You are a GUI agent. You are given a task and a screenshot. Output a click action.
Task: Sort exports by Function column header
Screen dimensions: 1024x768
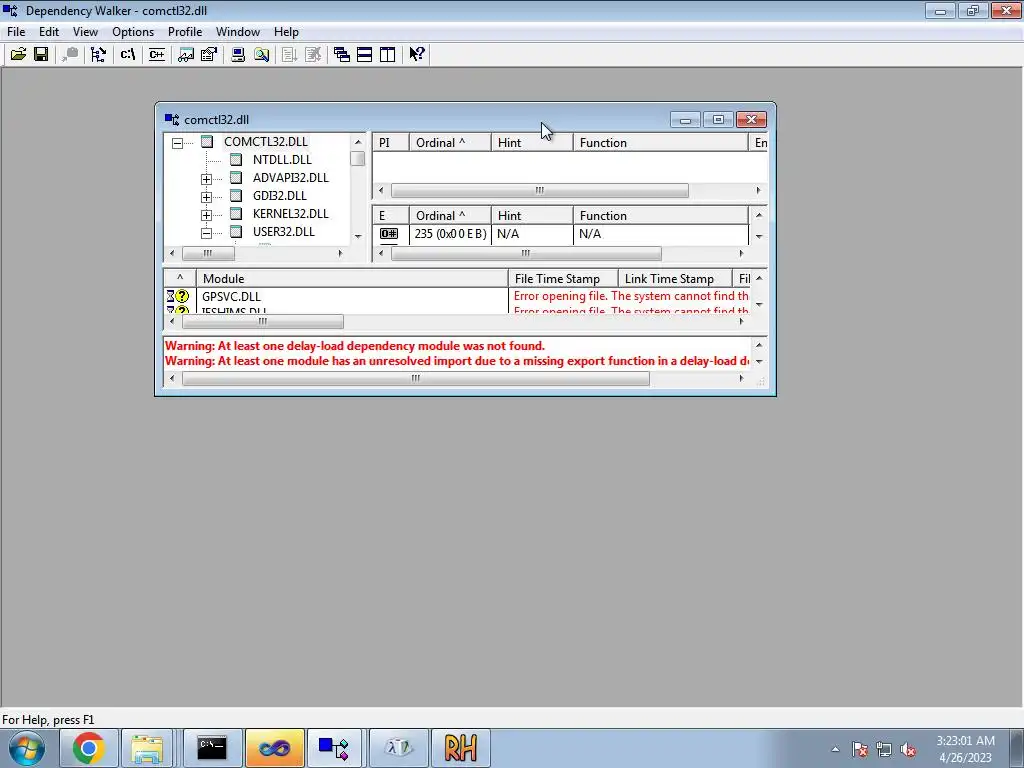[660, 216]
